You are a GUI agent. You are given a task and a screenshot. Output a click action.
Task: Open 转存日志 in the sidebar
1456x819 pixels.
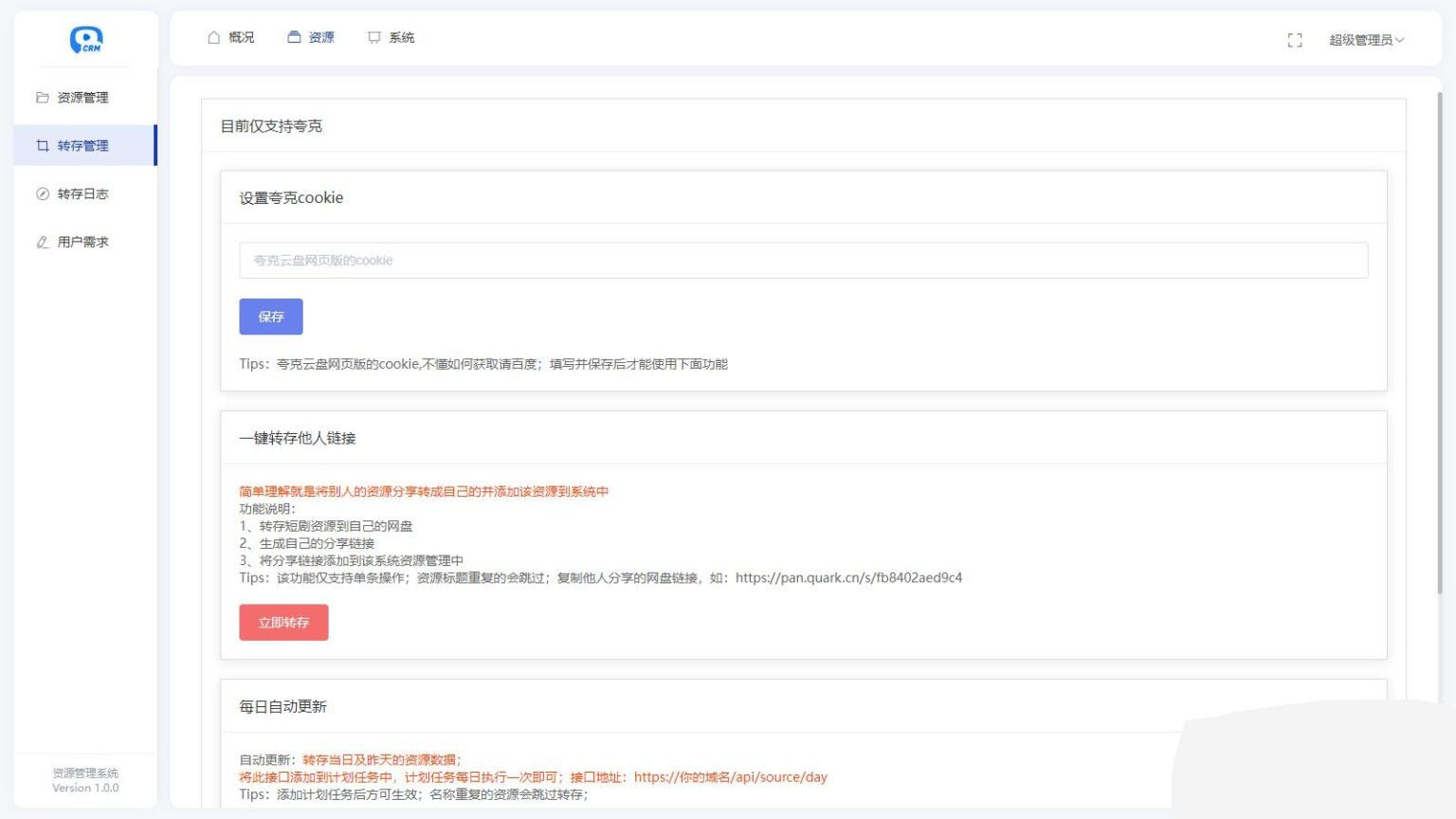point(85,194)
